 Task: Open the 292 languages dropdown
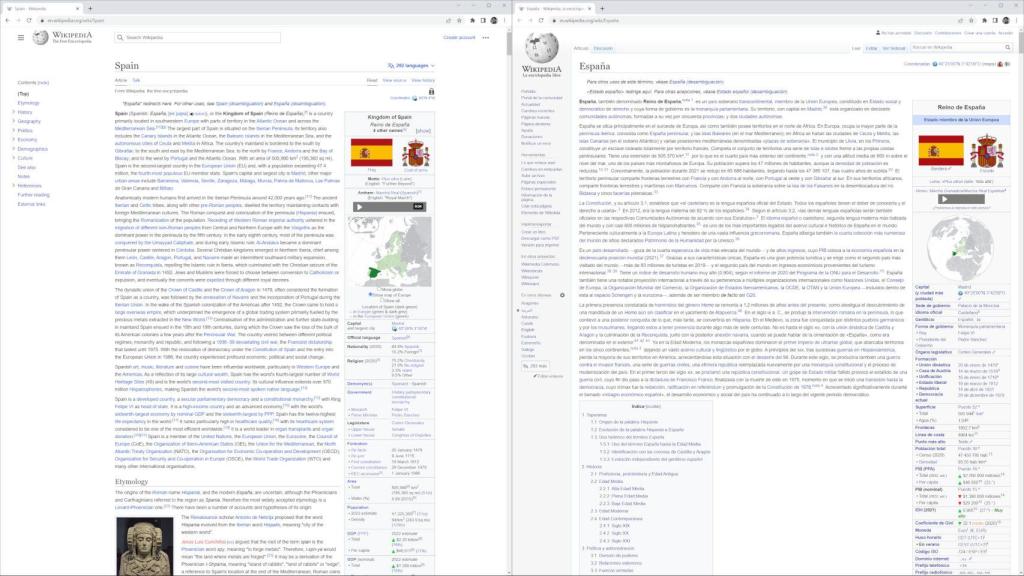click(x=411, y=65)
